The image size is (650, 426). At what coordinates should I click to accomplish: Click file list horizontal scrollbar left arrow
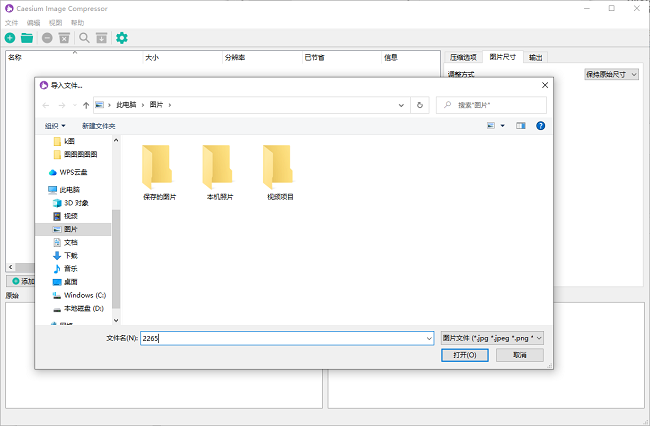click(x=11, y=267)
